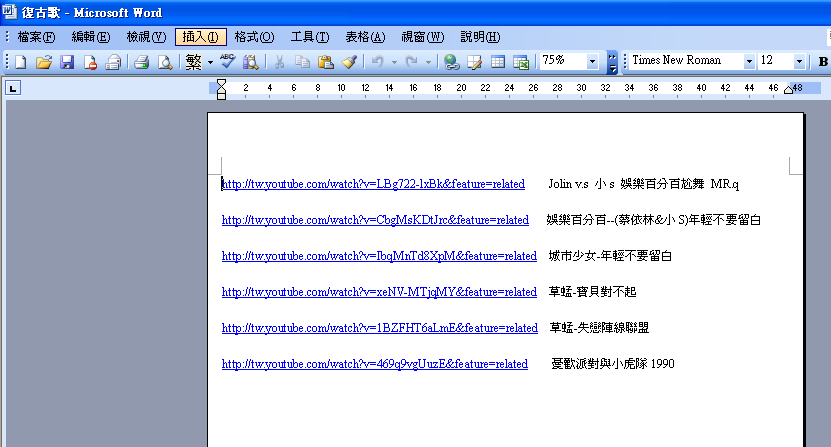Redo the last undone action
This screenshot has height=447, width=831.
click(x=412, y=62)
